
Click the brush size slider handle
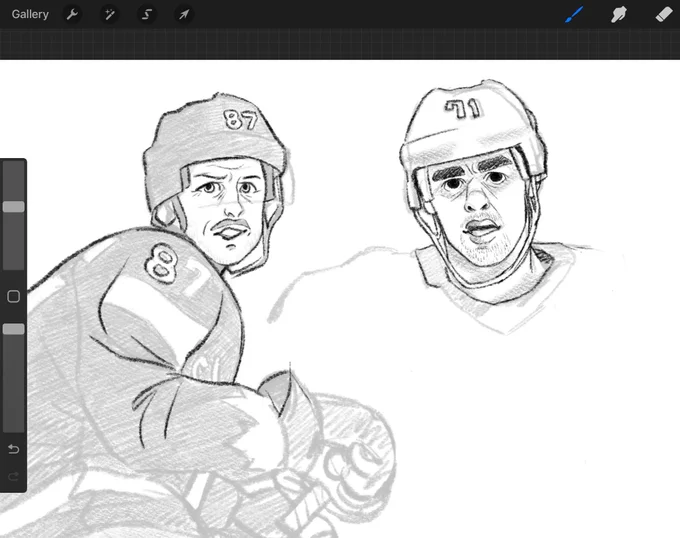(13, 207)
